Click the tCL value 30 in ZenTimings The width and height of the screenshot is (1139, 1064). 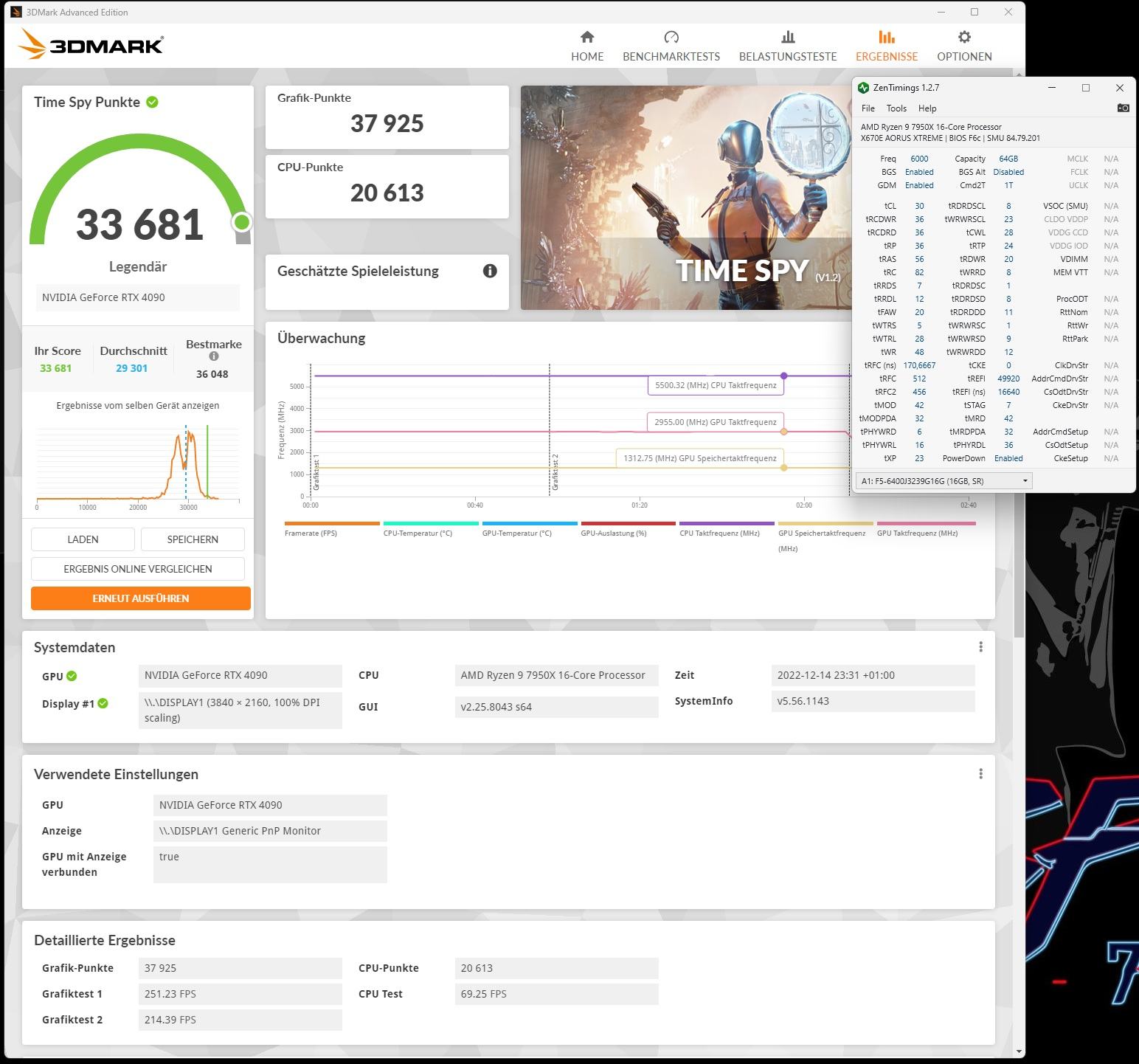[x=919, y=206]
